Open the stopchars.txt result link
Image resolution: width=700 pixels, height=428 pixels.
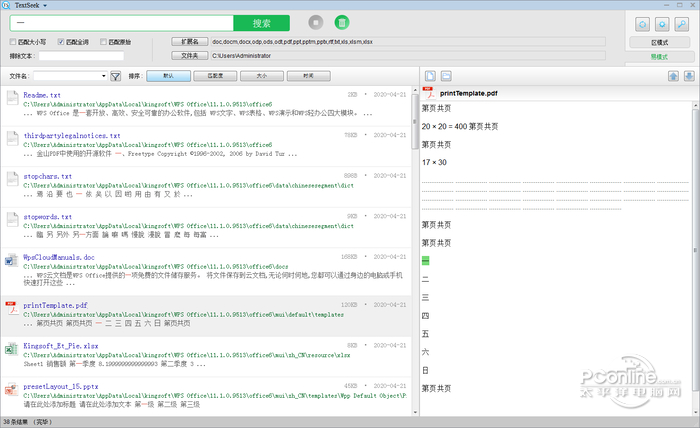(x=47, y=176)
